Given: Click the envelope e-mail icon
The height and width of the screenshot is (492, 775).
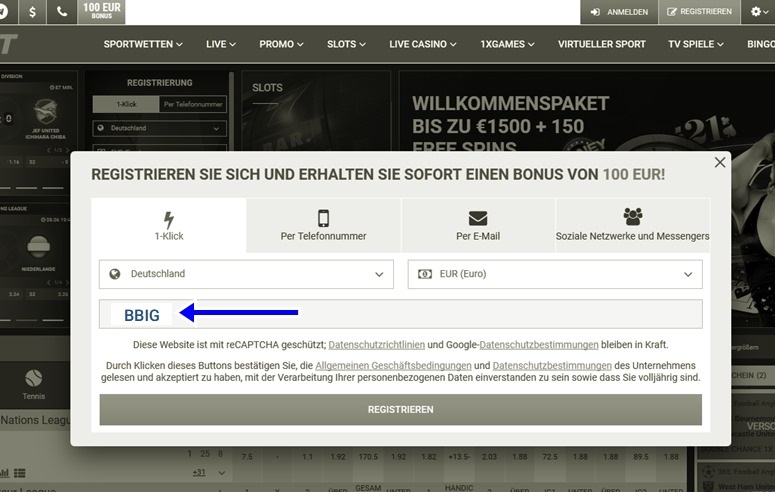Looking at the screenshot, I should (x=478, y=218).
